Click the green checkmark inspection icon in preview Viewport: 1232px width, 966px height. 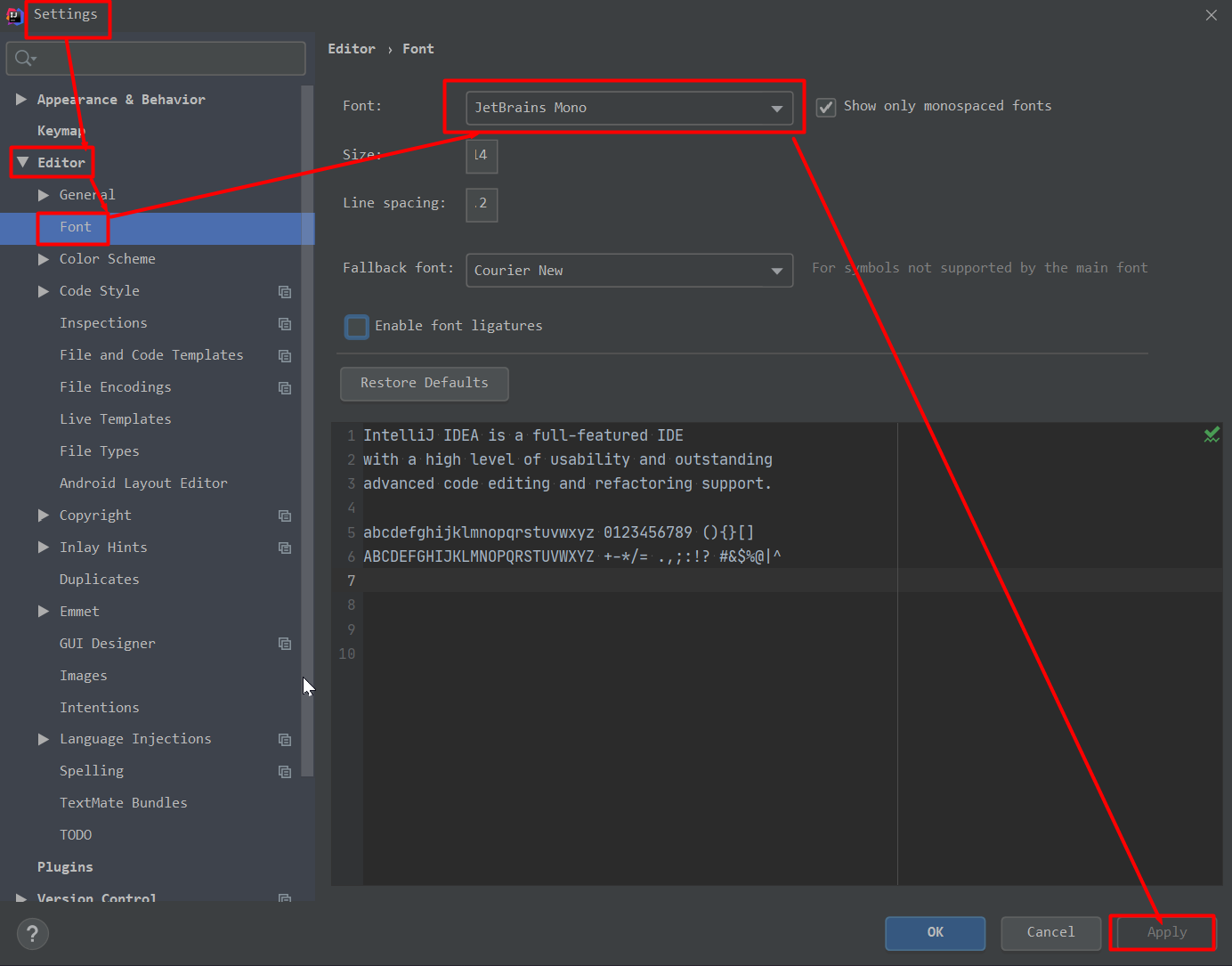pyautogui.click(x=1212, y=434)
